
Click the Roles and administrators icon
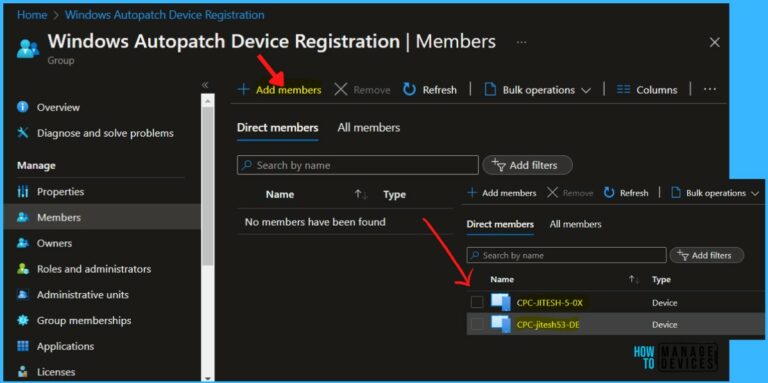point(23,268)
